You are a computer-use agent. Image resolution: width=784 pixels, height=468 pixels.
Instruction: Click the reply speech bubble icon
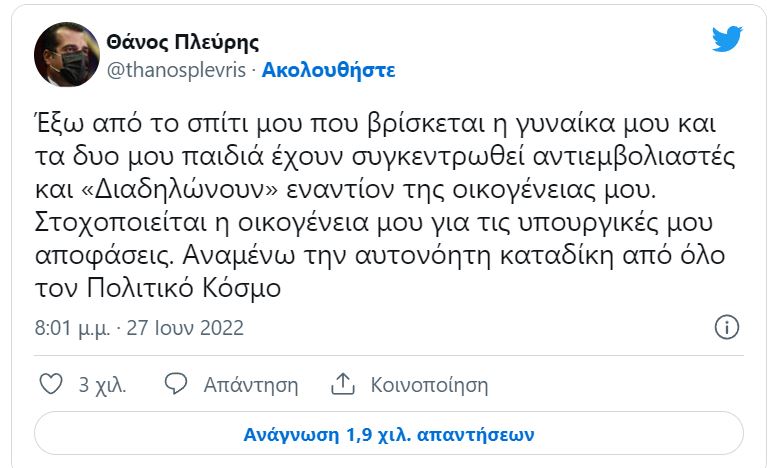click(176, 384)
